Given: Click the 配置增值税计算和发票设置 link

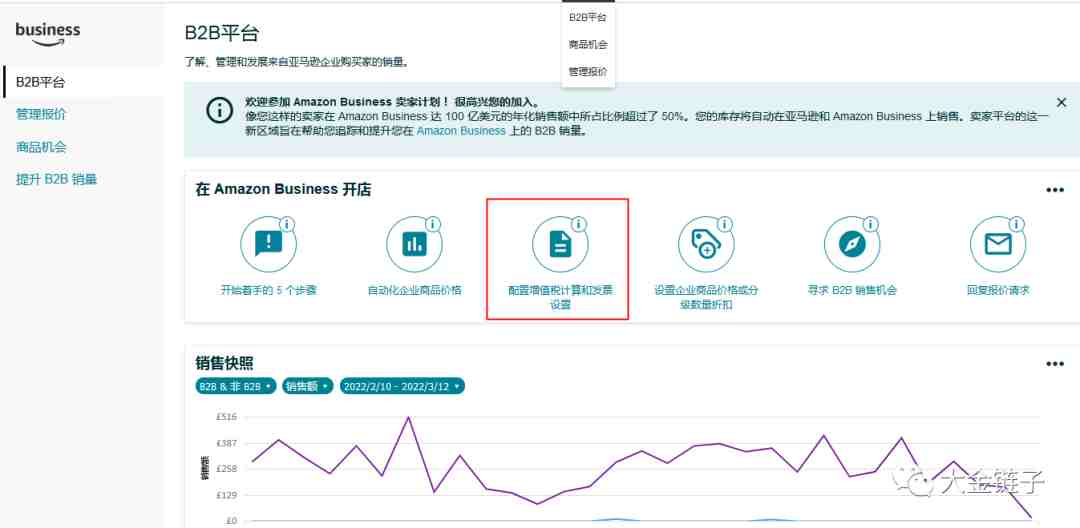Looking at the screenshot, I should pos(560,297).
